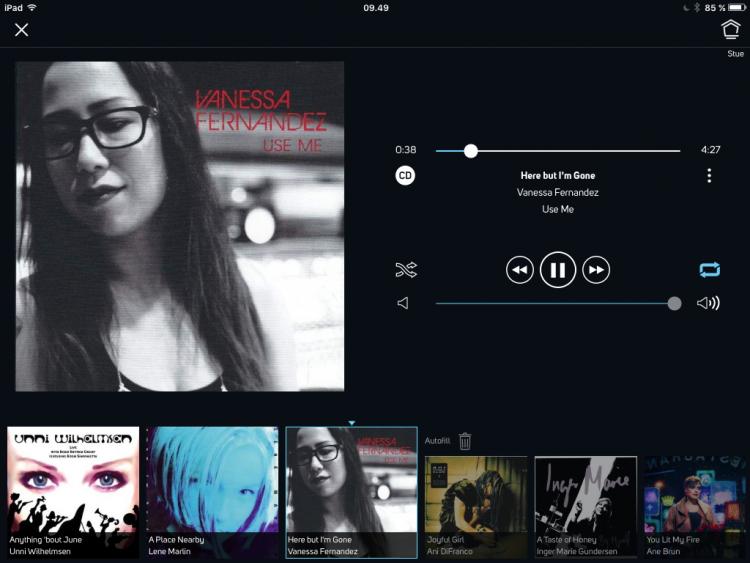The width and height of the screenshot is (750, 563).
Task: Click the Wi-Fi icon in status bar
Action: [x=32, y=8]
